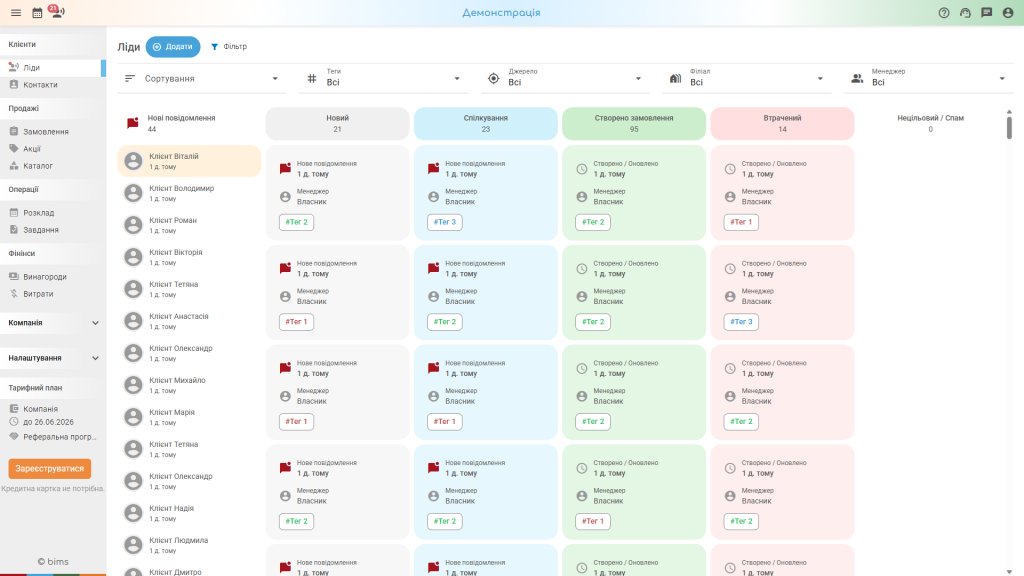Expand the Компанія sidebar section
The width and height of the screenshot is (1024, 576).
(x=53, y=323)
